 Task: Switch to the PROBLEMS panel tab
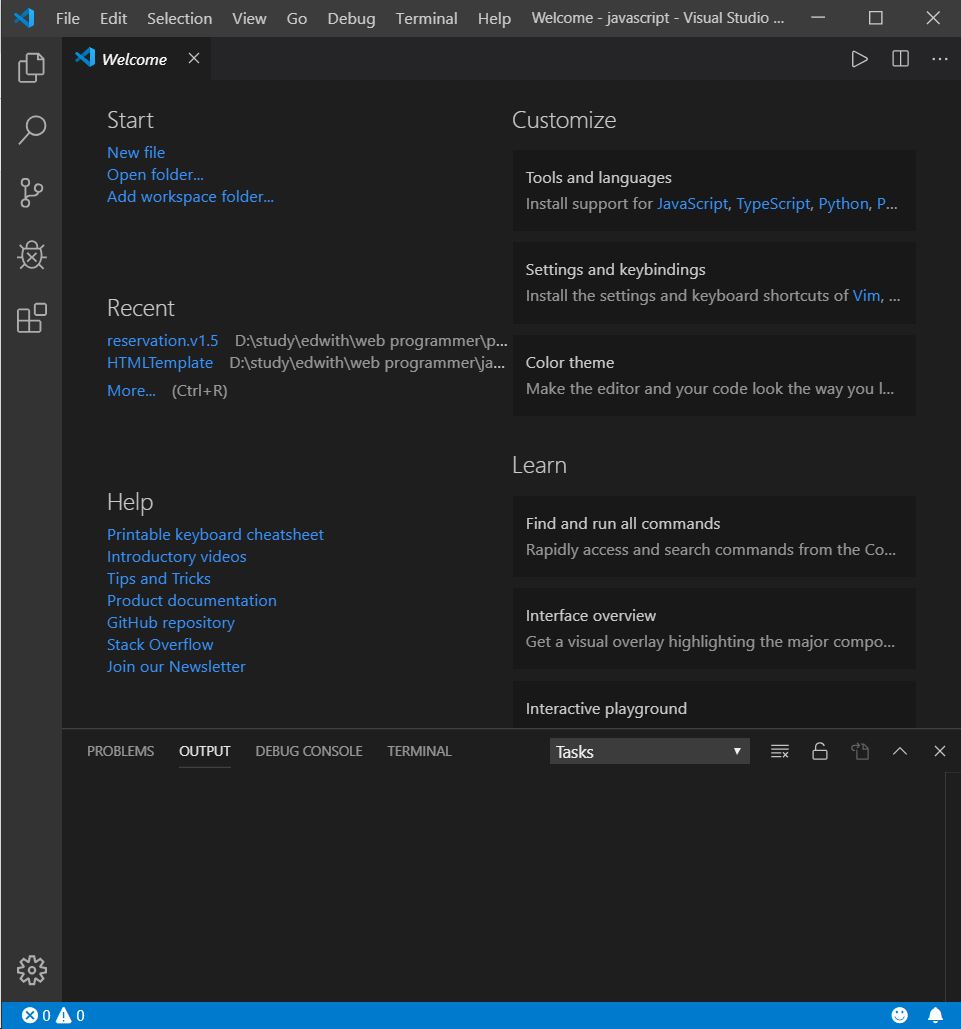point(120,751)
